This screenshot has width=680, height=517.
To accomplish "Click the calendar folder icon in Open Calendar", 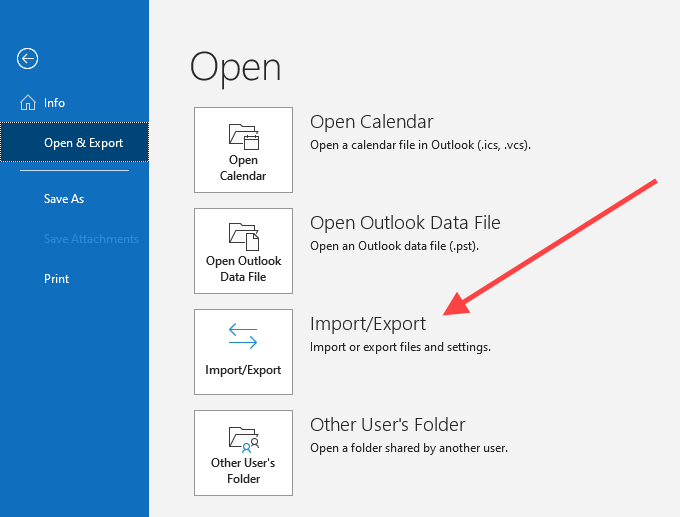I will click(x=243, y=135).
